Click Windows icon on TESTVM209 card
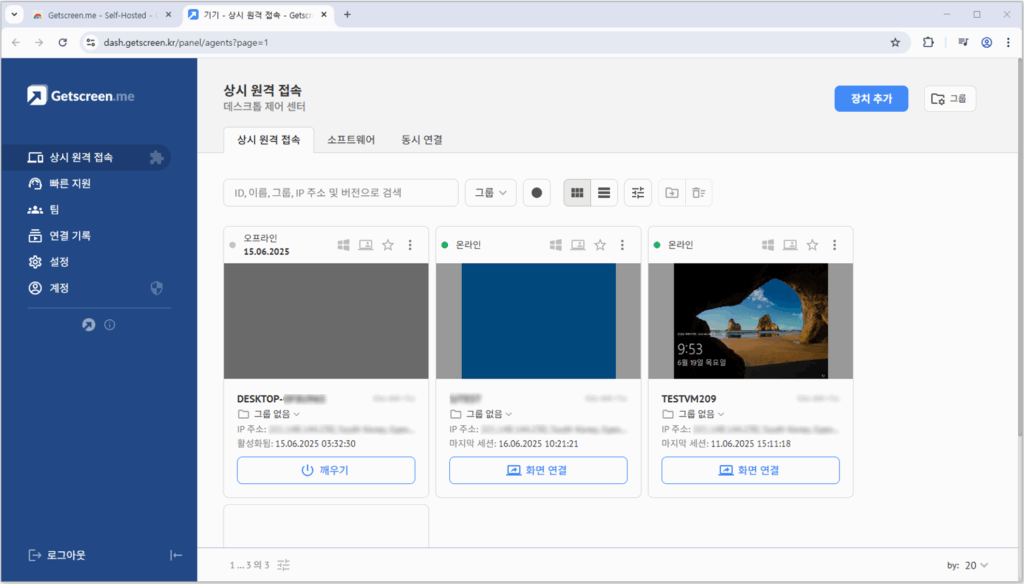The height and width of the screenshot is (584, 1024). [768, 245]
